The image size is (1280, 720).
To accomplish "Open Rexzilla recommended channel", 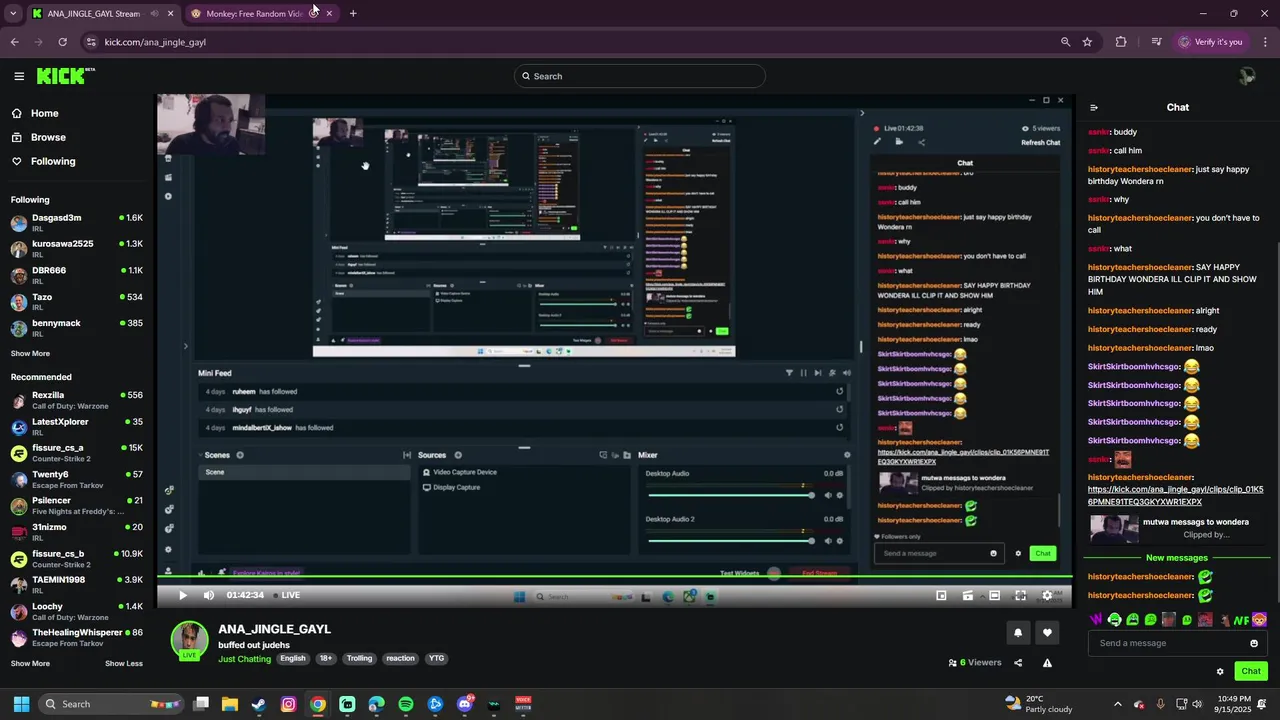I will 77,400.
